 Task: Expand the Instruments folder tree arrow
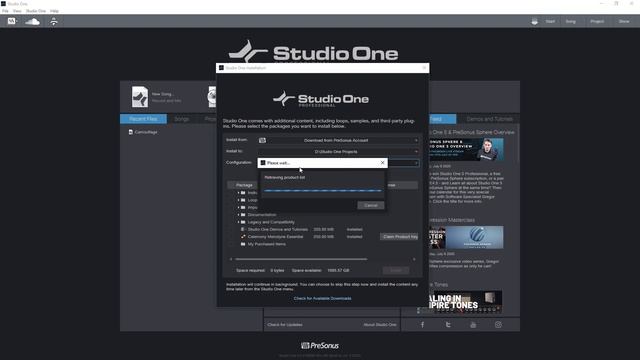point(238,193)
